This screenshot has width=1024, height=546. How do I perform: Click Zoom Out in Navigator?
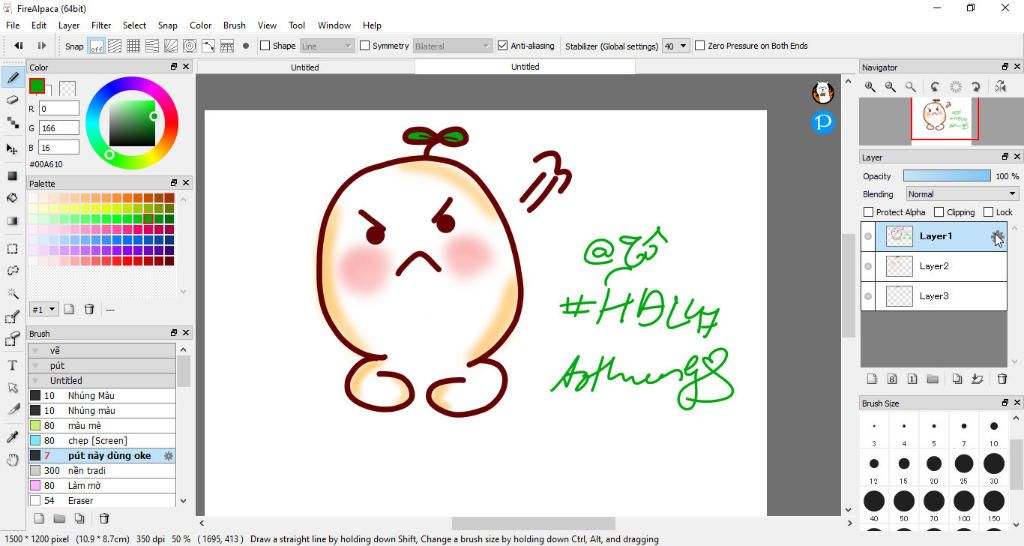[890, 87]
